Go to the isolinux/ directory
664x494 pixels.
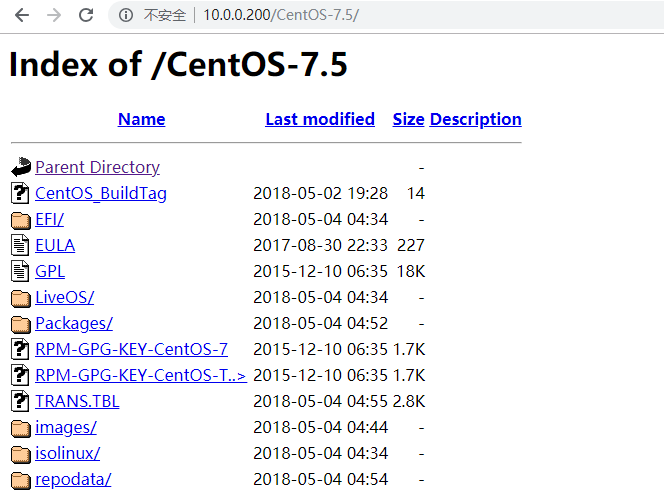pyautogui.click(x=67, y=453)
